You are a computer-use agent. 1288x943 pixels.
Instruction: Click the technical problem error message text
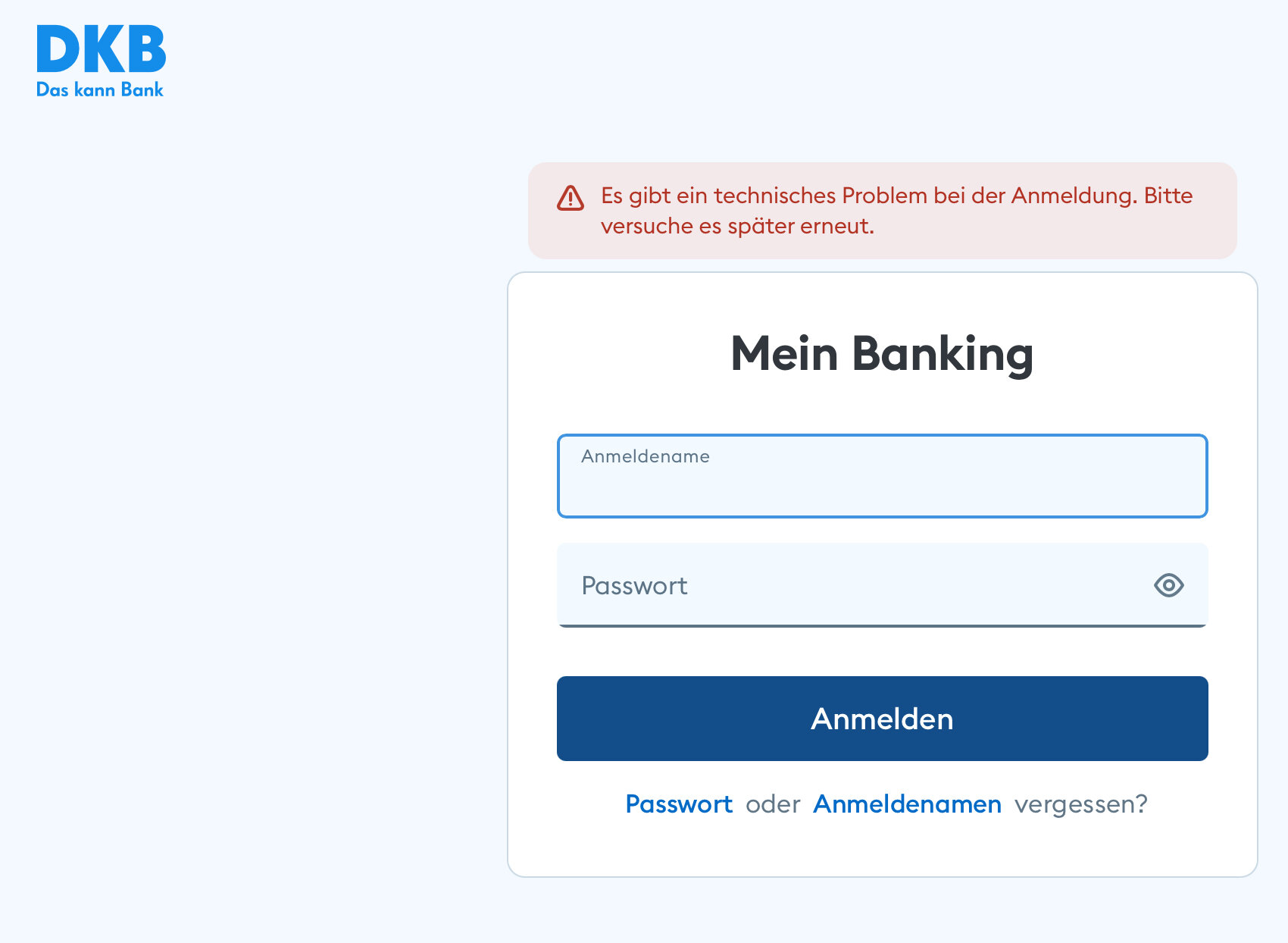[x=871, y=196]
